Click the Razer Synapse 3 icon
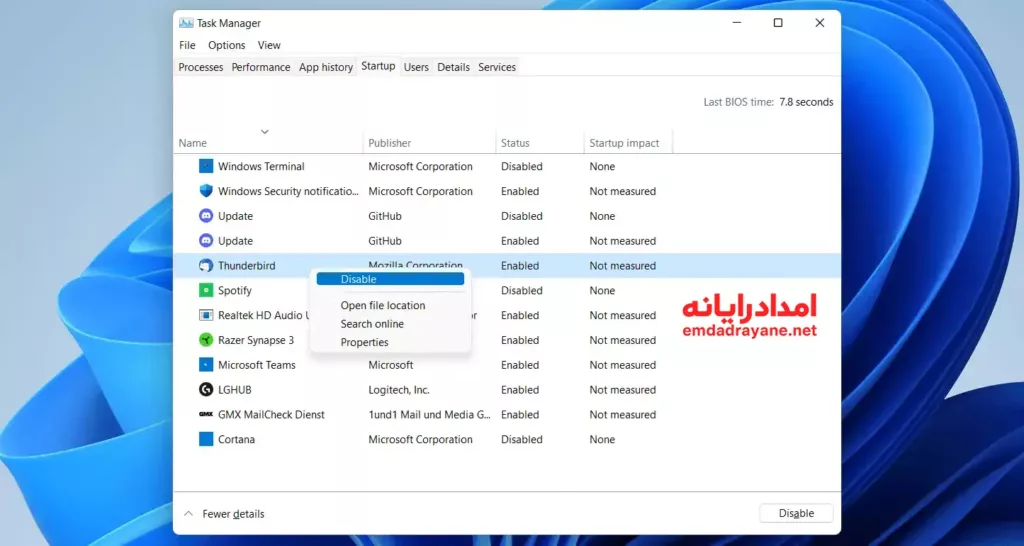1024x546 pixels. (206, 340)
